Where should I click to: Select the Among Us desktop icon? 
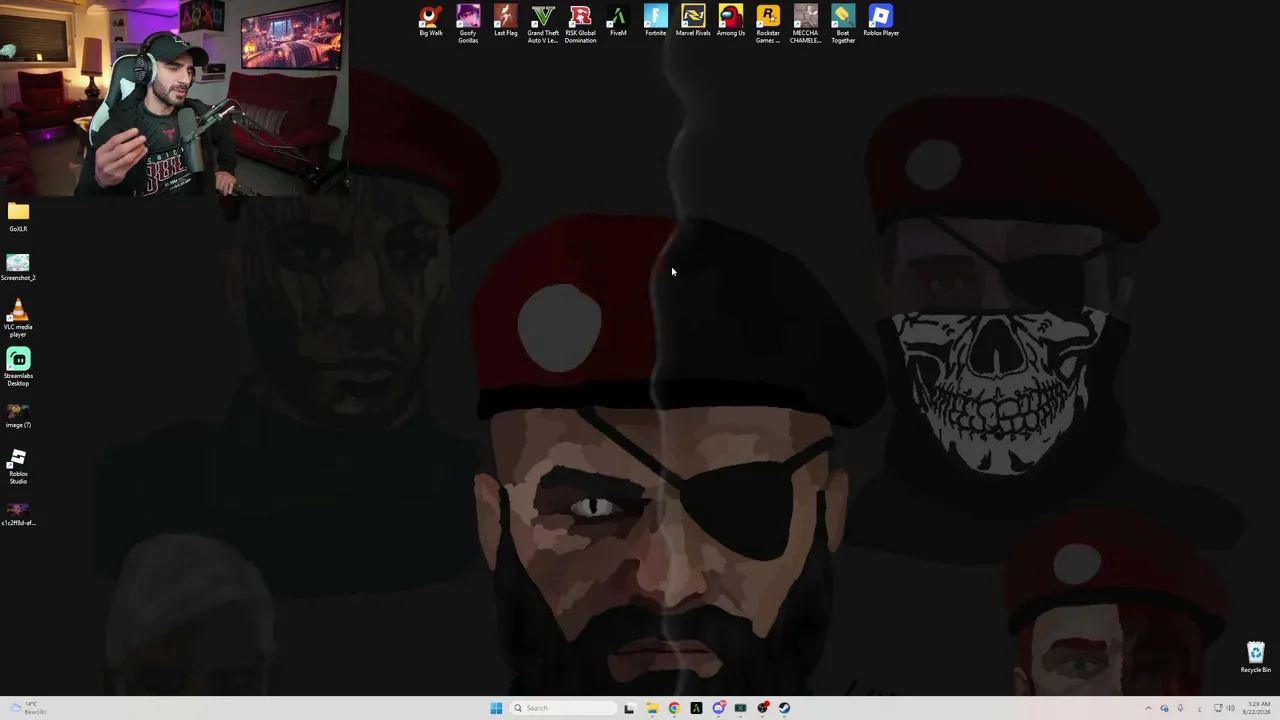731,21
